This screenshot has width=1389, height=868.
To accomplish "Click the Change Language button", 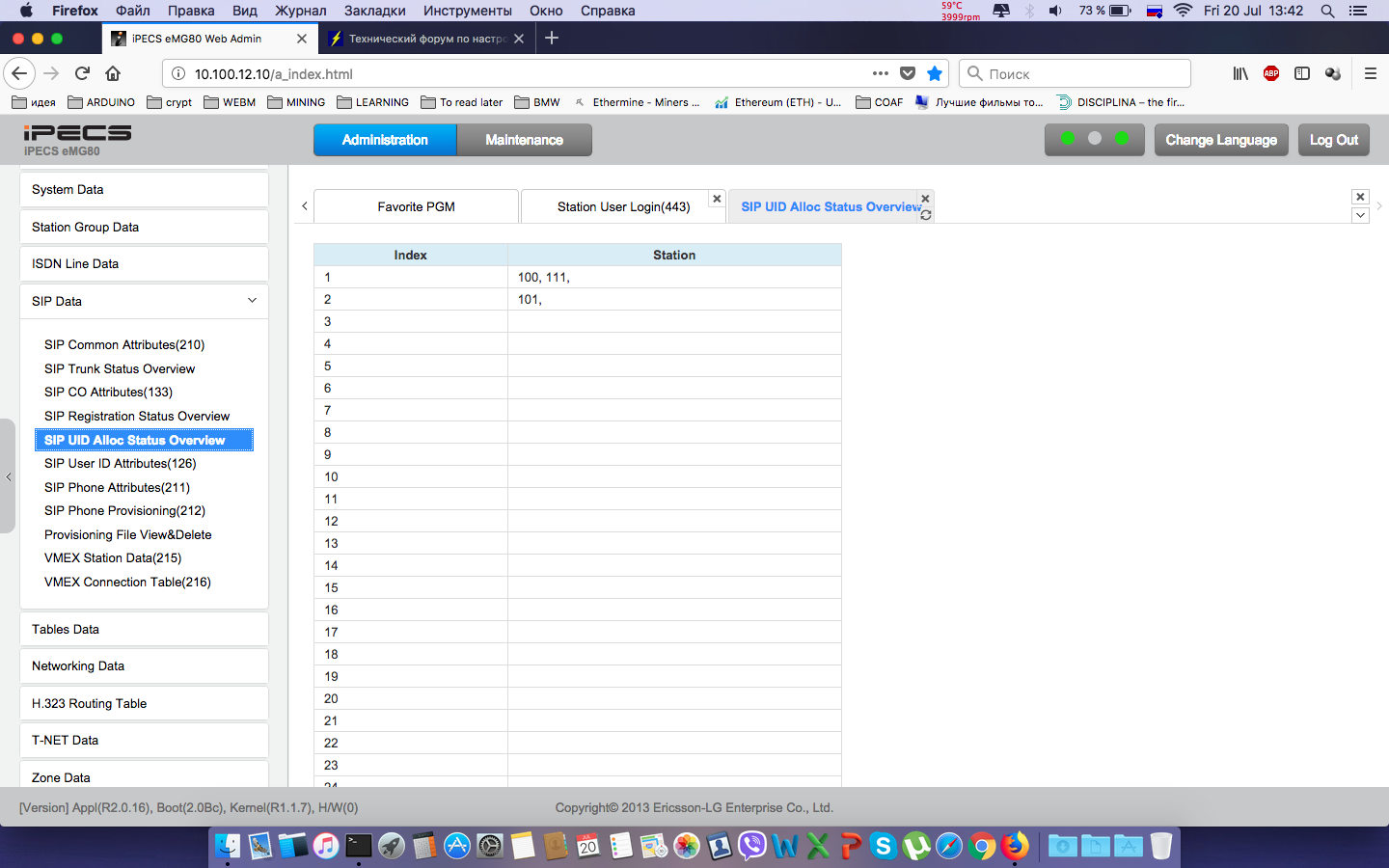I will pyautogui.click(x=1220, y=140).
